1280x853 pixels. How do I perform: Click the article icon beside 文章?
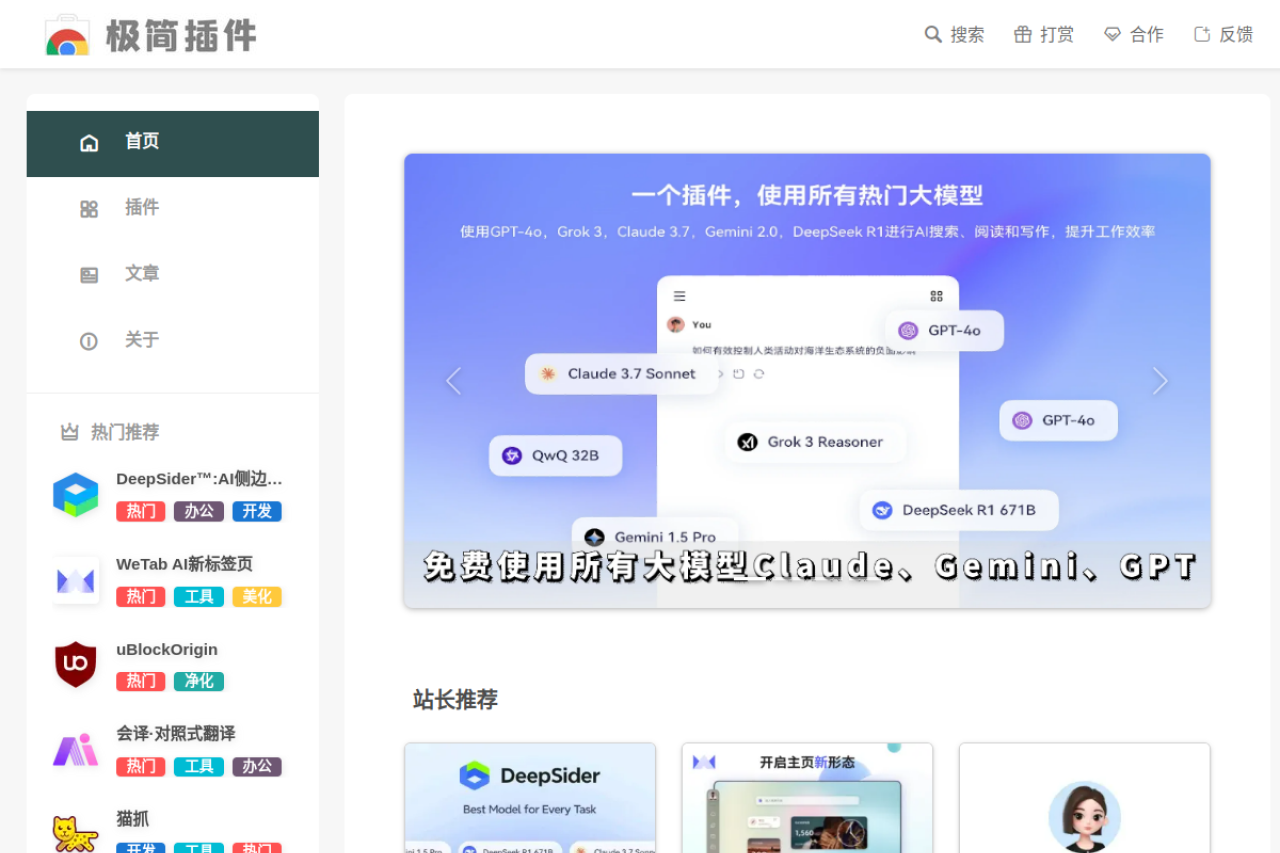pos(89,275)
